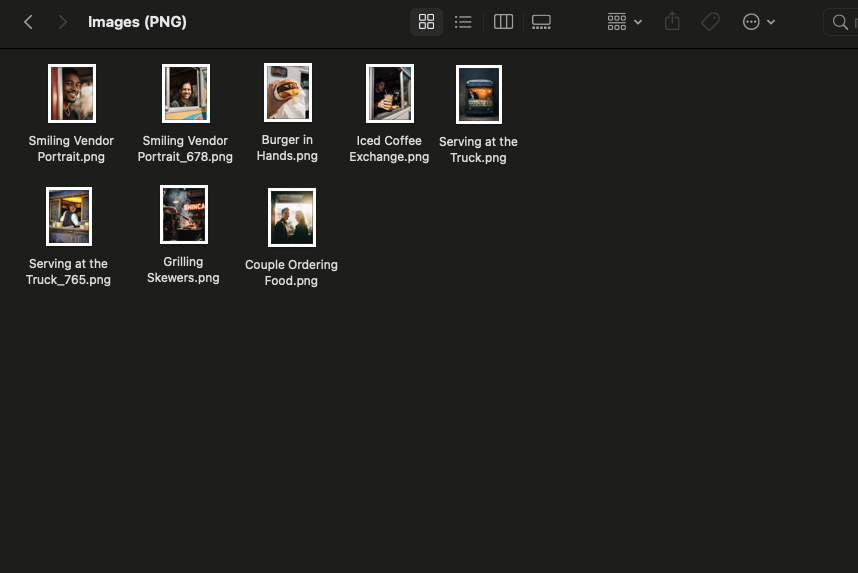Click Iced Coffee Exchange.png thumbnail

coord(389,93)
